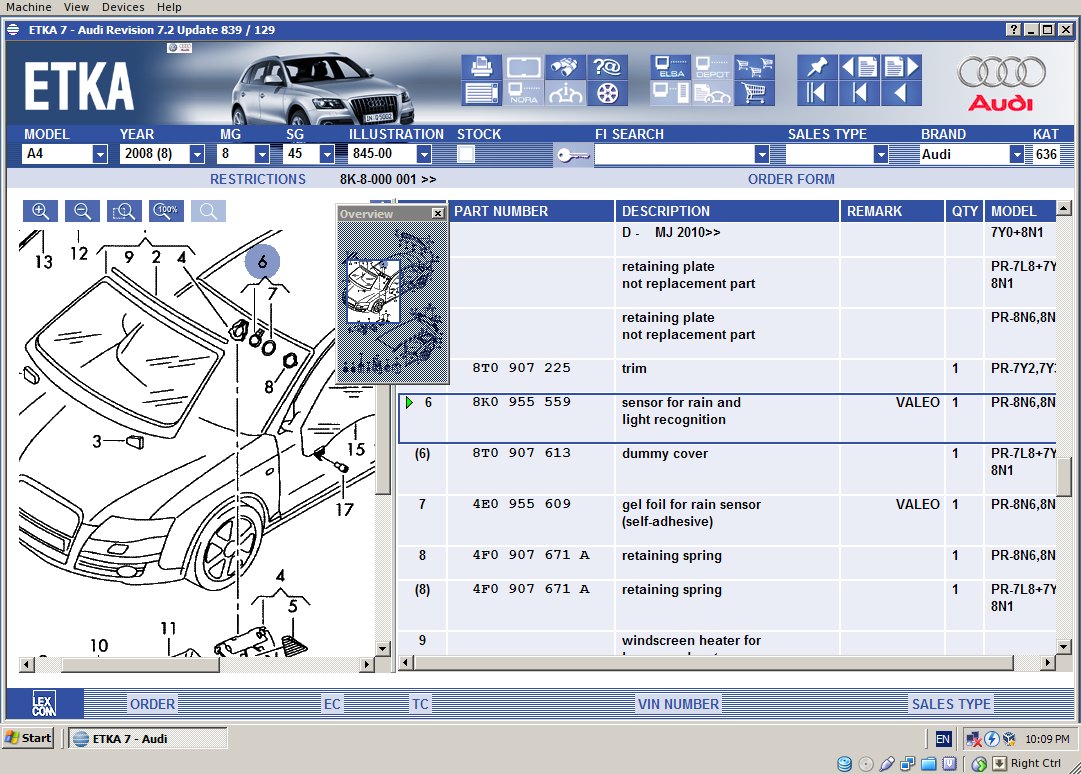Click the EN language indicator
The width and height of the screenshot is (1081, 774).
tap(942, 739)
